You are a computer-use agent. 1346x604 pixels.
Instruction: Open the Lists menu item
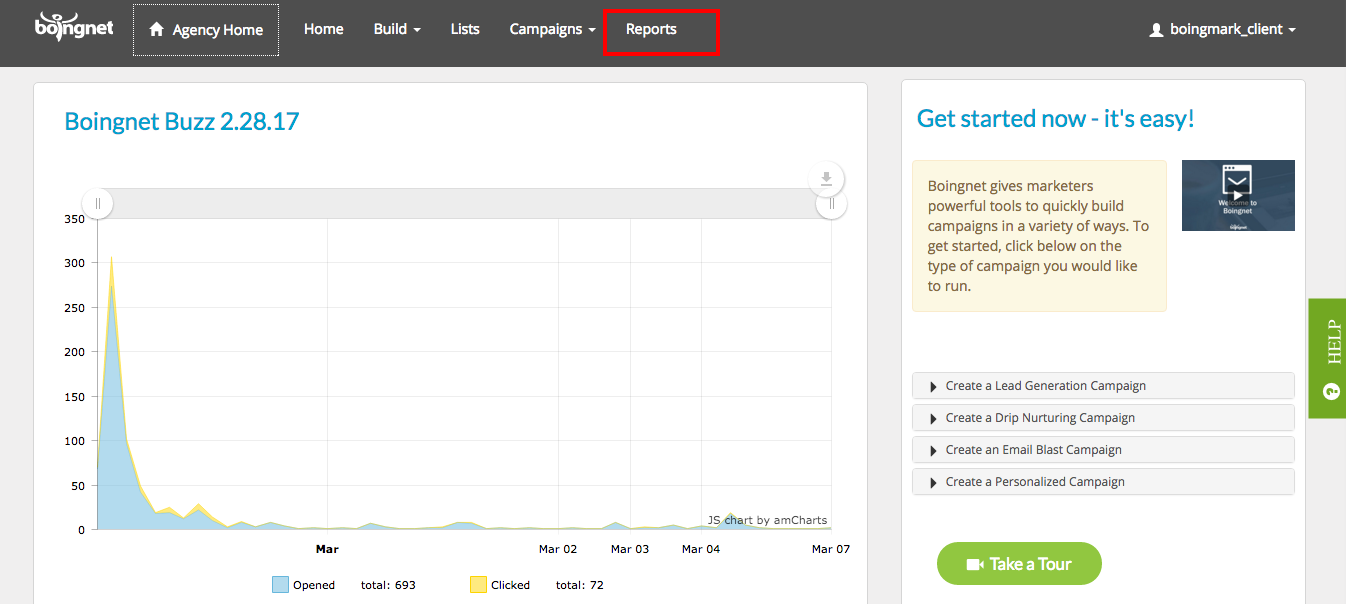click(465, 29)
